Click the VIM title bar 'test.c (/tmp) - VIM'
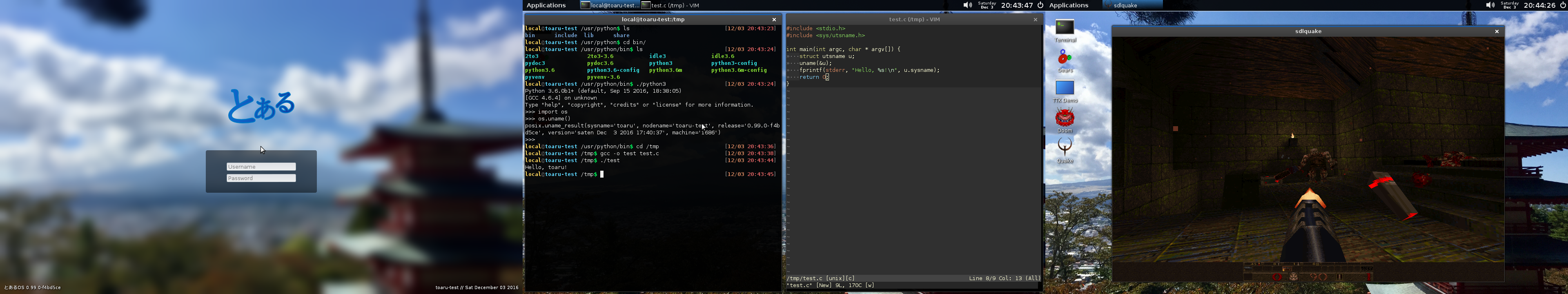 tap(914, 20)
